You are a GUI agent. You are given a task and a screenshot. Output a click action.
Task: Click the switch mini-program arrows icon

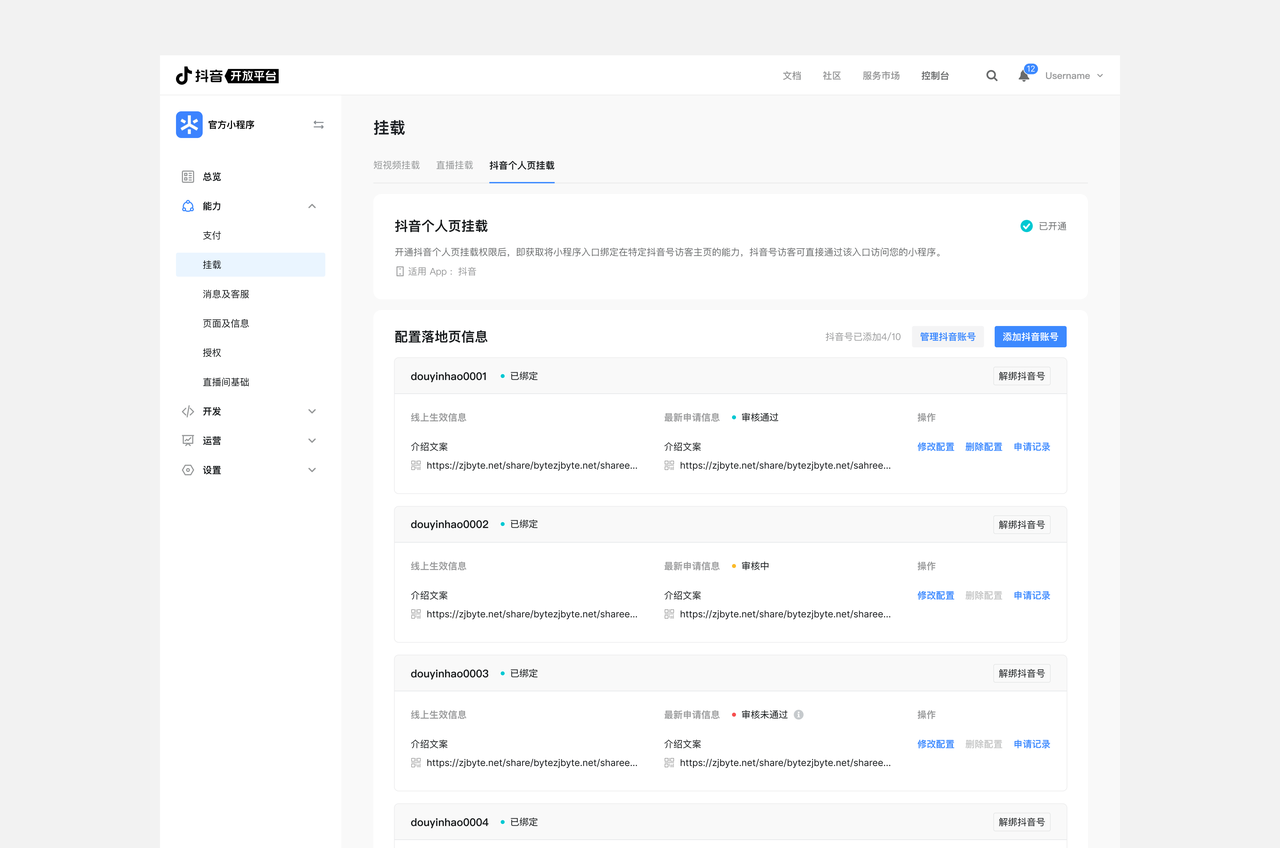click(318, 125)
